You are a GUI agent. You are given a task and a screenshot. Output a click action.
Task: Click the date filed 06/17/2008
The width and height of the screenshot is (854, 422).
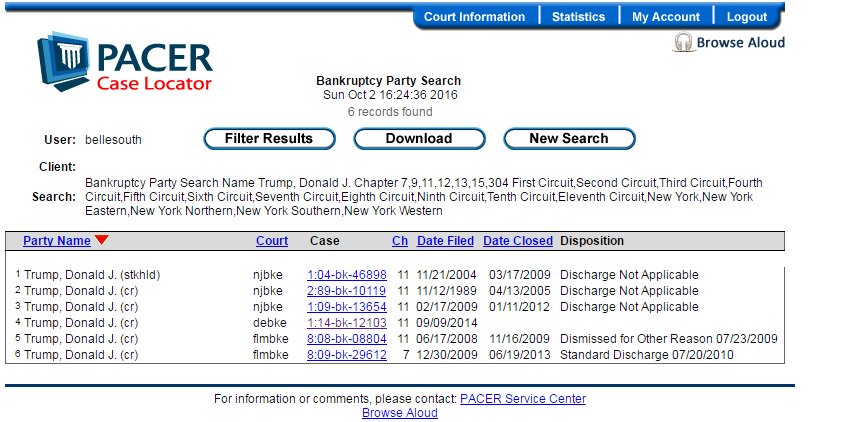pyautogui.click(x=447, y=339)
